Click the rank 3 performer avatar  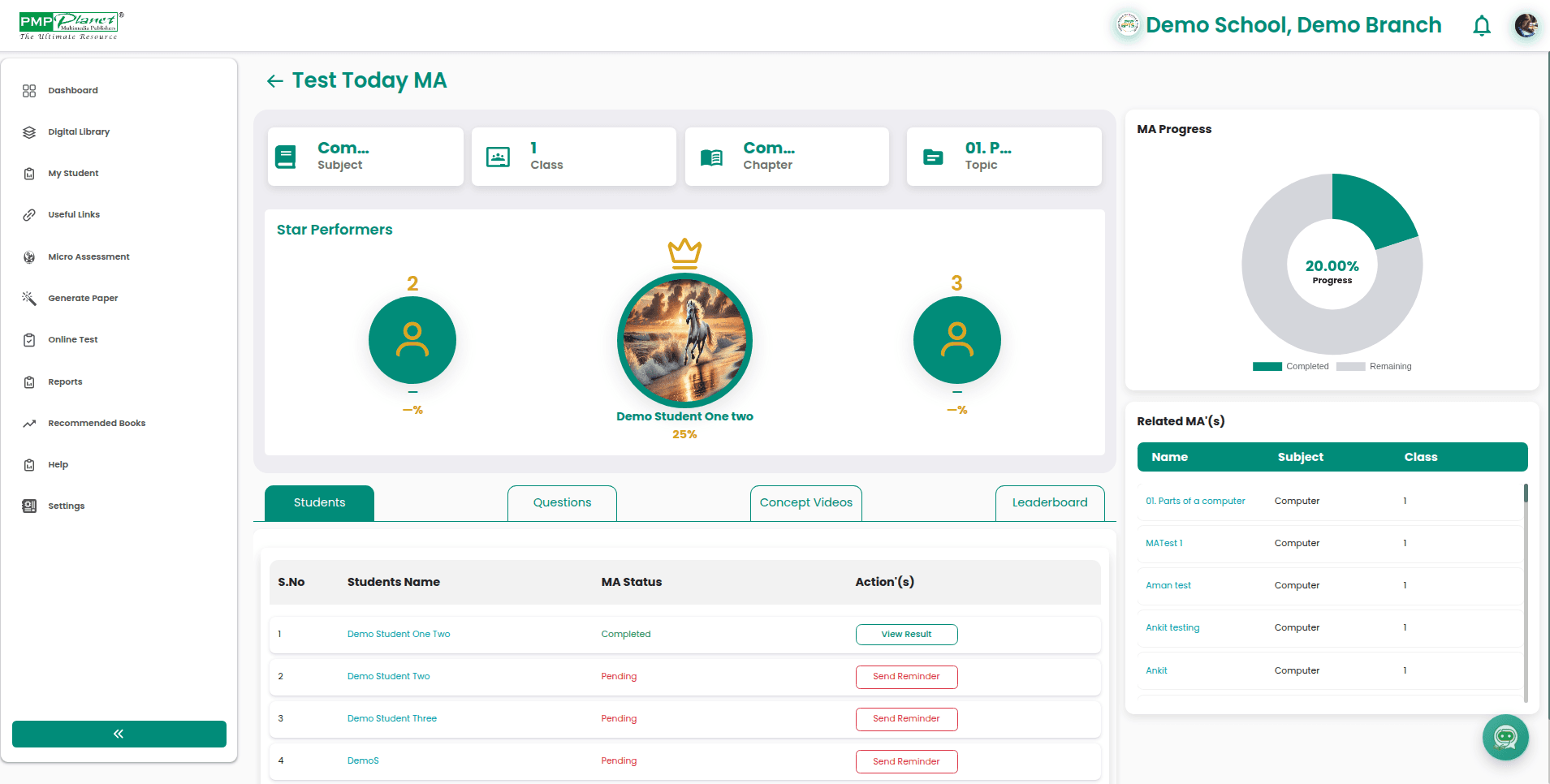pyautogui.click(x=957, y=340)
